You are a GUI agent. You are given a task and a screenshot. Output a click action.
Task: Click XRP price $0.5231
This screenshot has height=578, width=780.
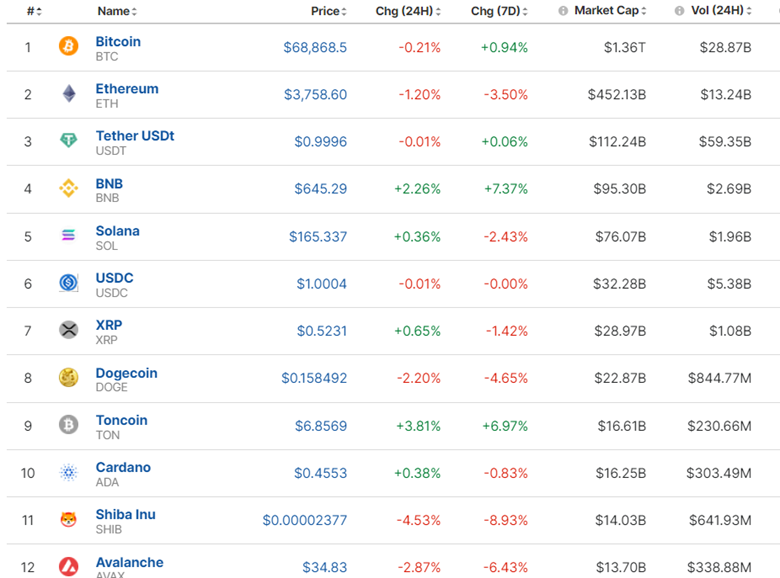322,331
